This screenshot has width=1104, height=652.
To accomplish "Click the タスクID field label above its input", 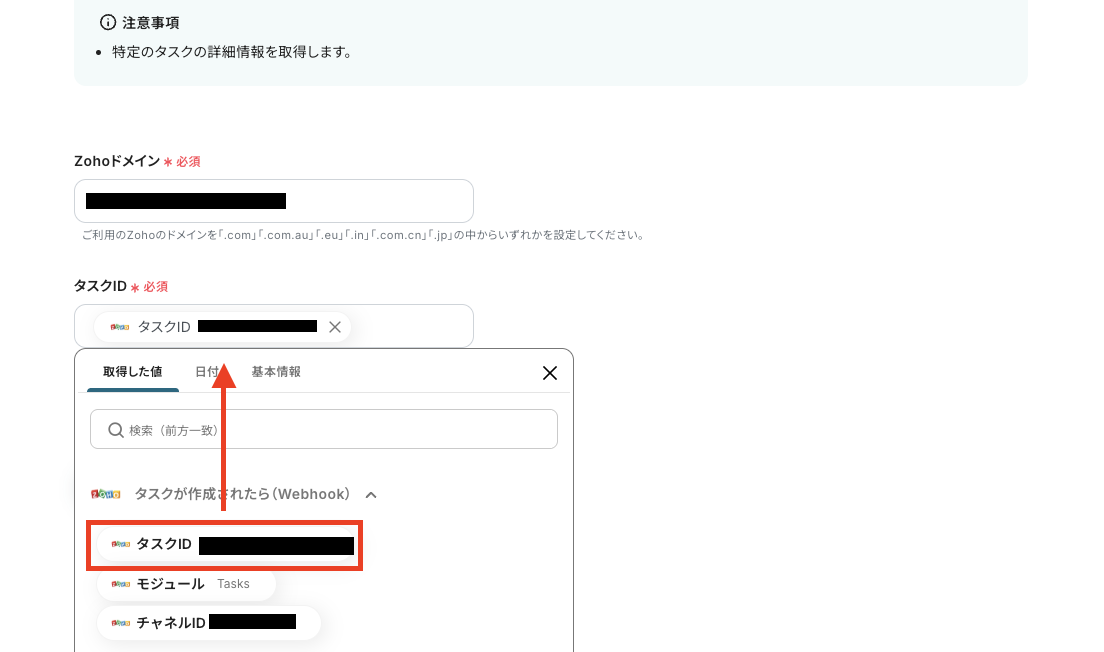I will (100, 286).
